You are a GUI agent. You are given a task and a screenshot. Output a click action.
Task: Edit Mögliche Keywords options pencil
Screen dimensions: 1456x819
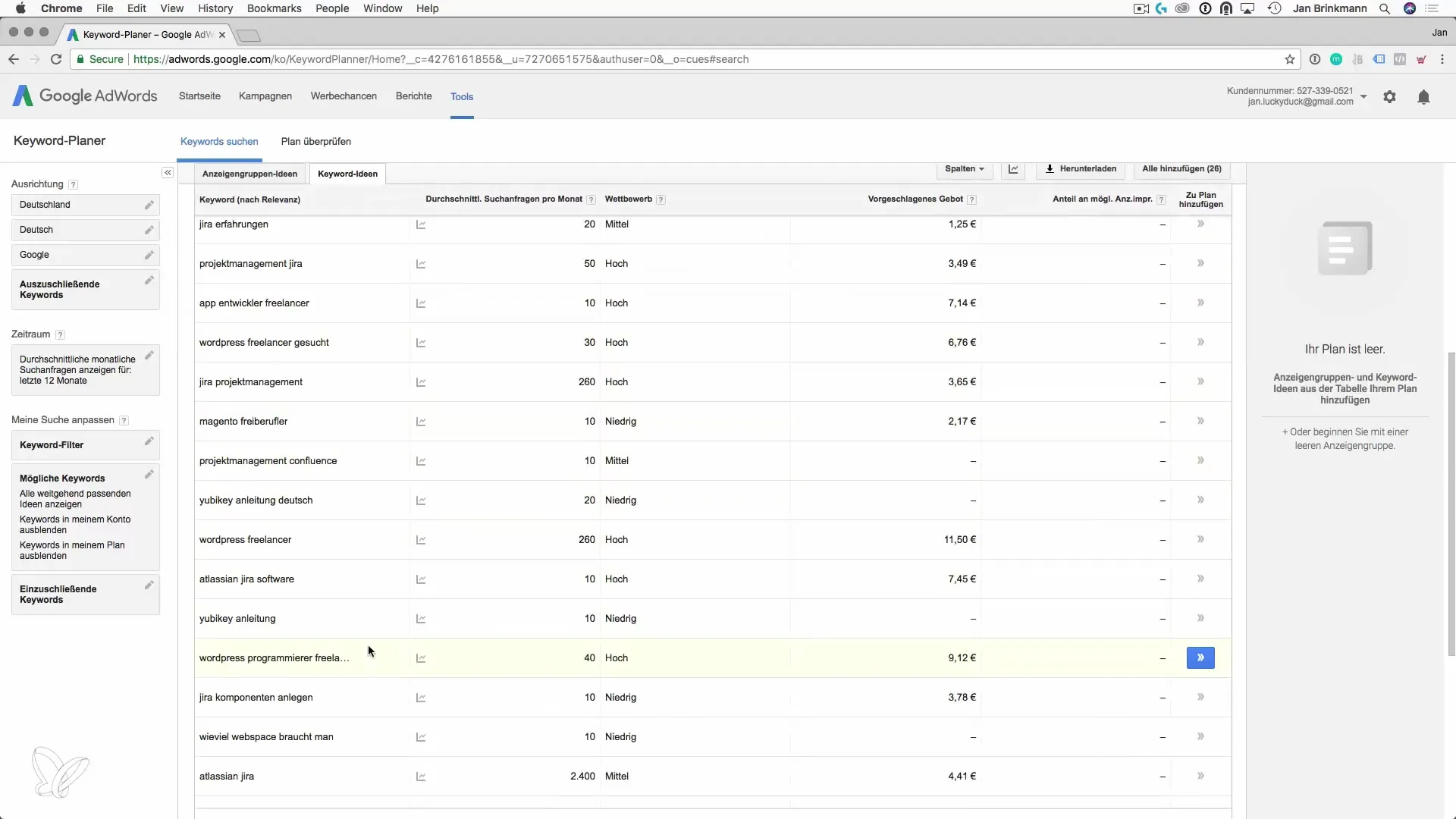tap(149, 475)
